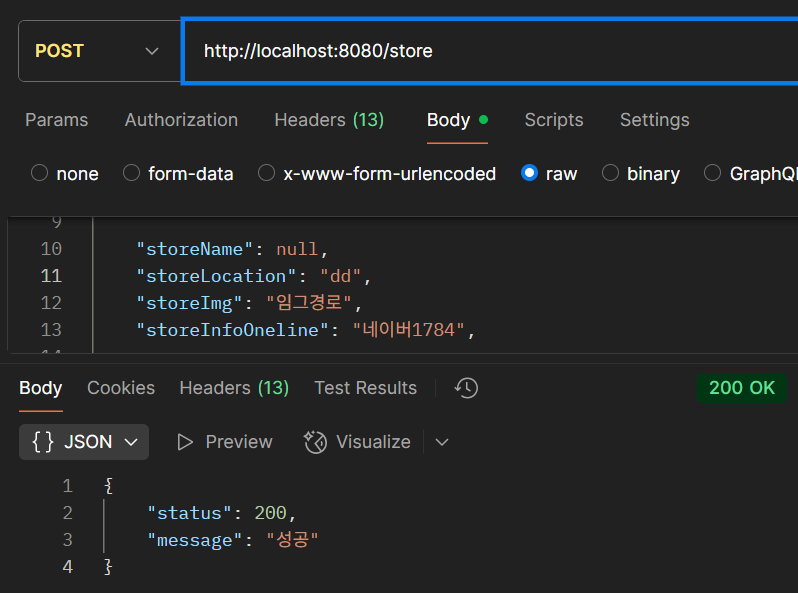The width and height of the screenshot is (798, 593).
Task: Click the 200 OK status badge
Action: click(742, 388)
